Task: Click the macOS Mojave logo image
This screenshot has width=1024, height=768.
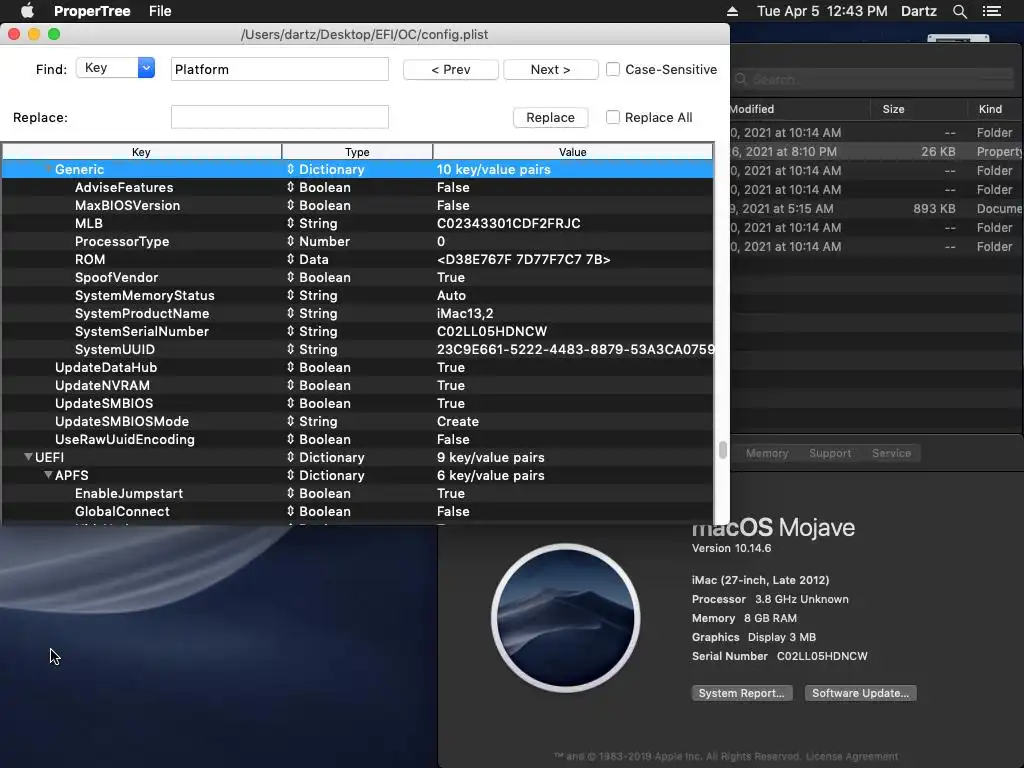Action: [566, 618]
